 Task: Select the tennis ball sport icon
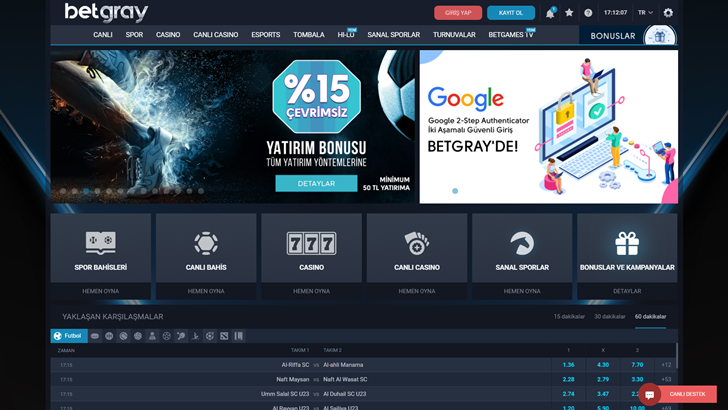click(x=124, y=336)
